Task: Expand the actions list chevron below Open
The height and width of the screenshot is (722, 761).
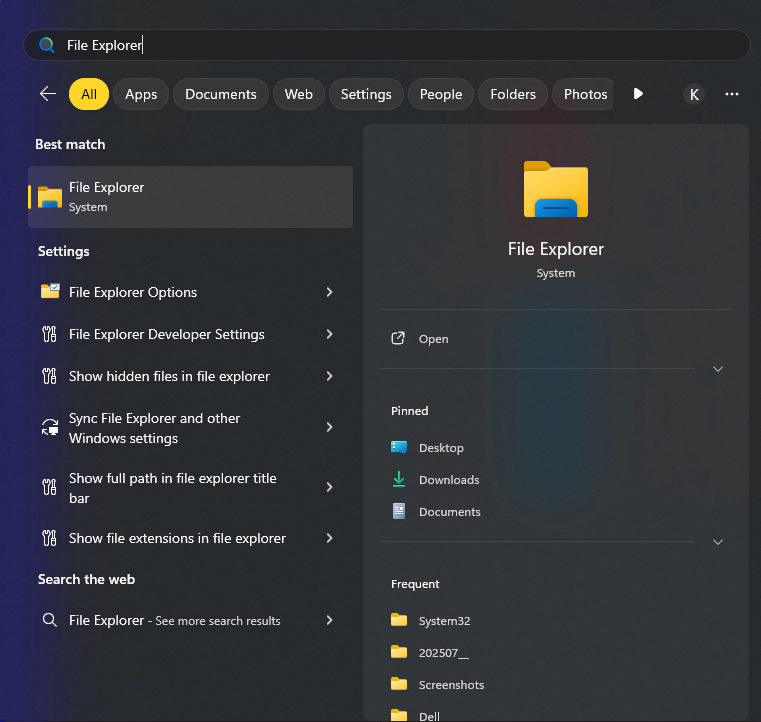Action: pos(718,369)
